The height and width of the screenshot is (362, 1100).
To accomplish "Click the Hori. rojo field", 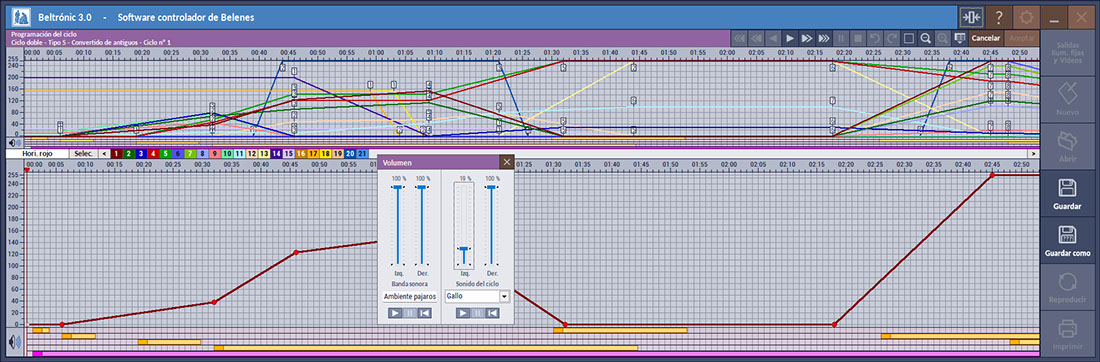I will coord(38,153).
